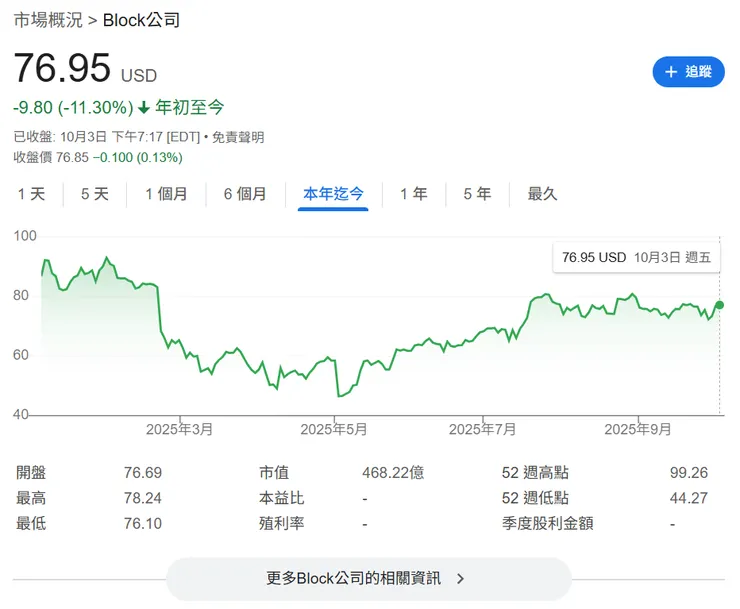The height and width of the screenshot is (609, 740).
Task: Open the 市場概況 breadcrumb link
Action: pos(48,20)
